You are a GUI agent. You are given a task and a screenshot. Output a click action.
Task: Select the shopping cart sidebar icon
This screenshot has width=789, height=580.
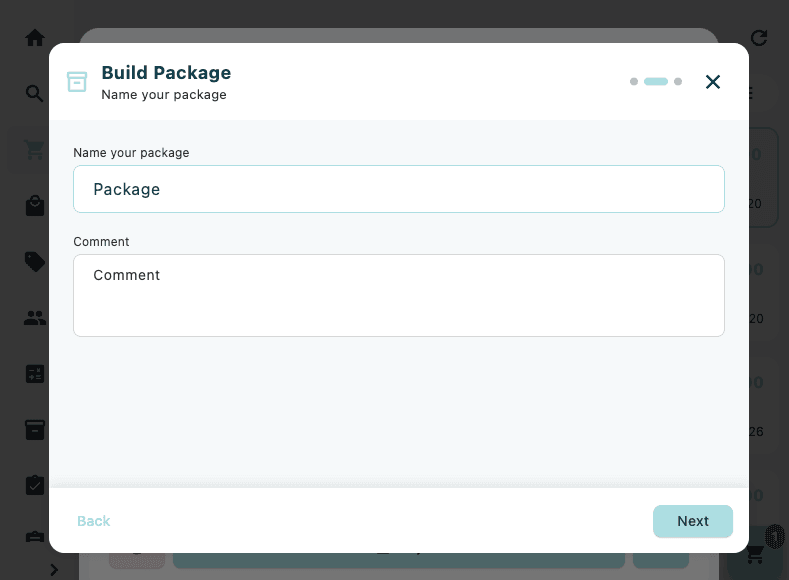(x=35, y=149)
